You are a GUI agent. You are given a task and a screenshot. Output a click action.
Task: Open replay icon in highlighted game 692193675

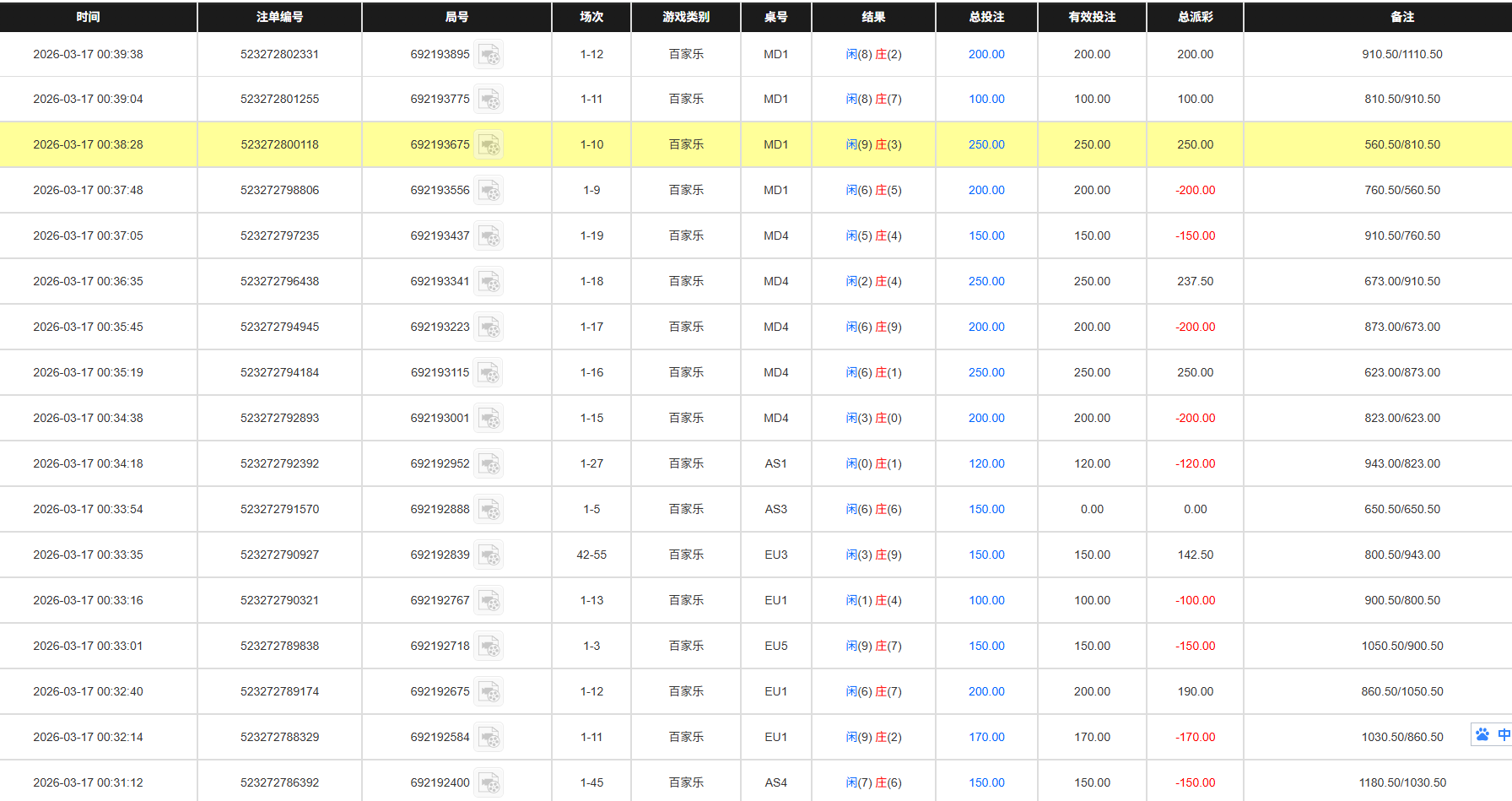pyautogui.click(x=490, y=144)
